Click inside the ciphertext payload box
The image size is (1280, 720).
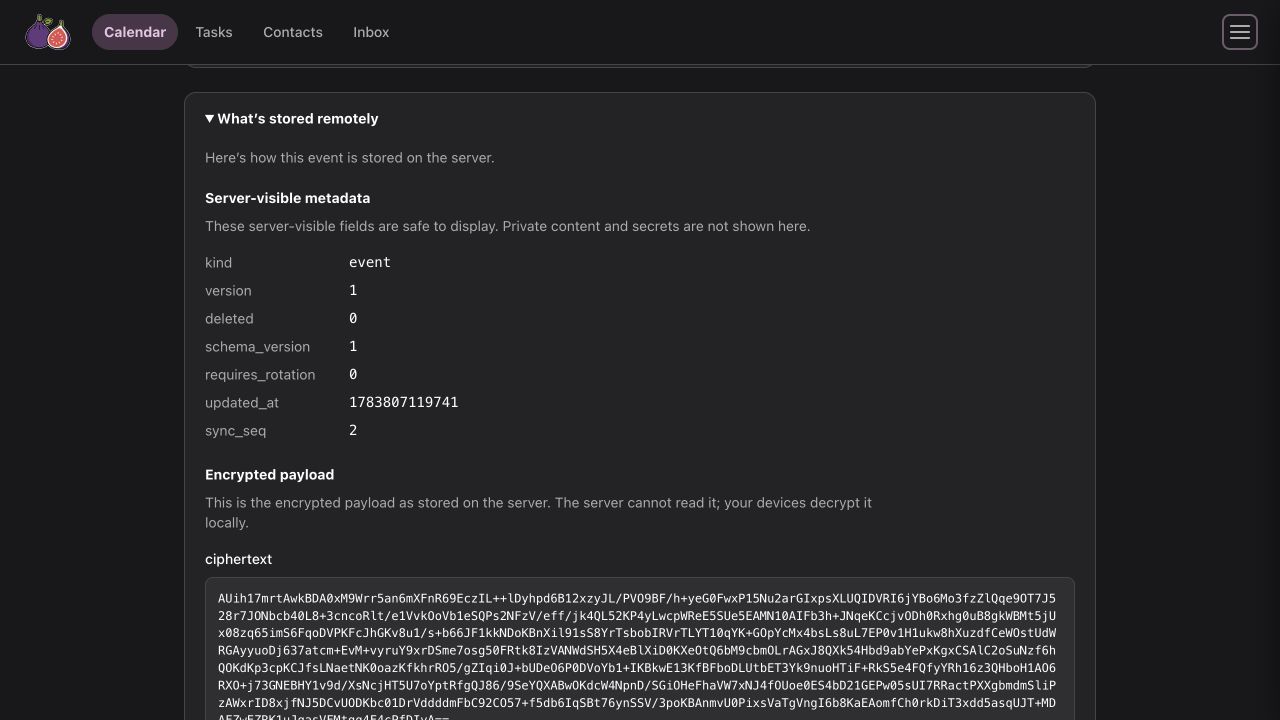click(x=640, y=650)
